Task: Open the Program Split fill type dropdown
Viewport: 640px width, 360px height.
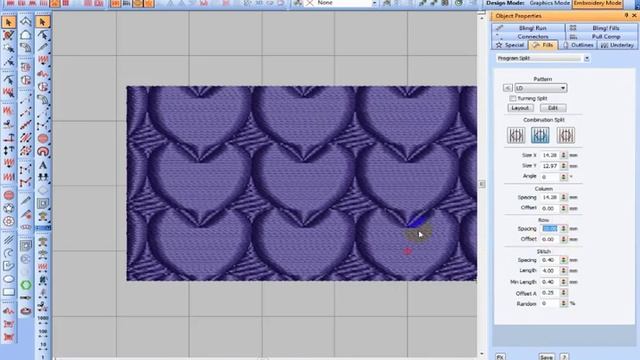Action: point(587,58)
